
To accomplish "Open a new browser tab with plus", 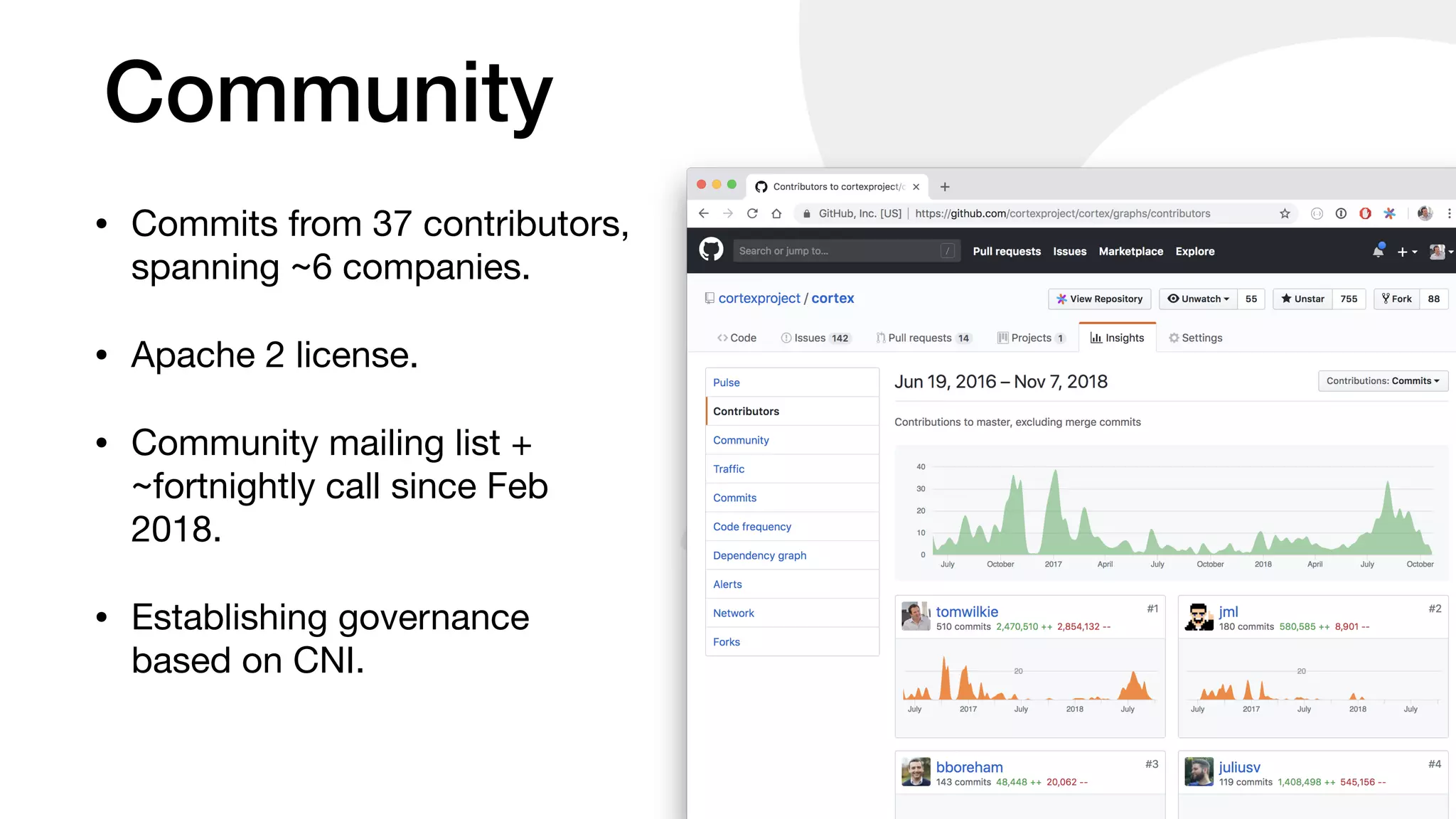I will pos(945,187).
